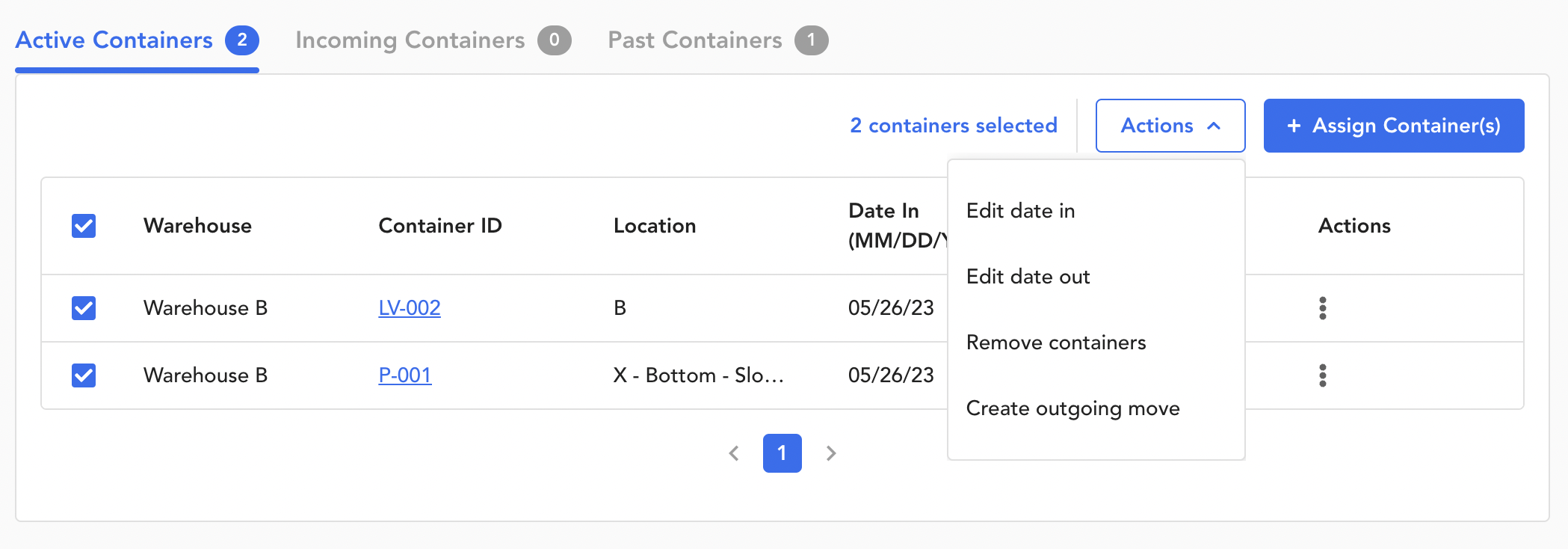Toggle the select-all header checkbox
1568x549 pixels.
[x=84, y=226]
